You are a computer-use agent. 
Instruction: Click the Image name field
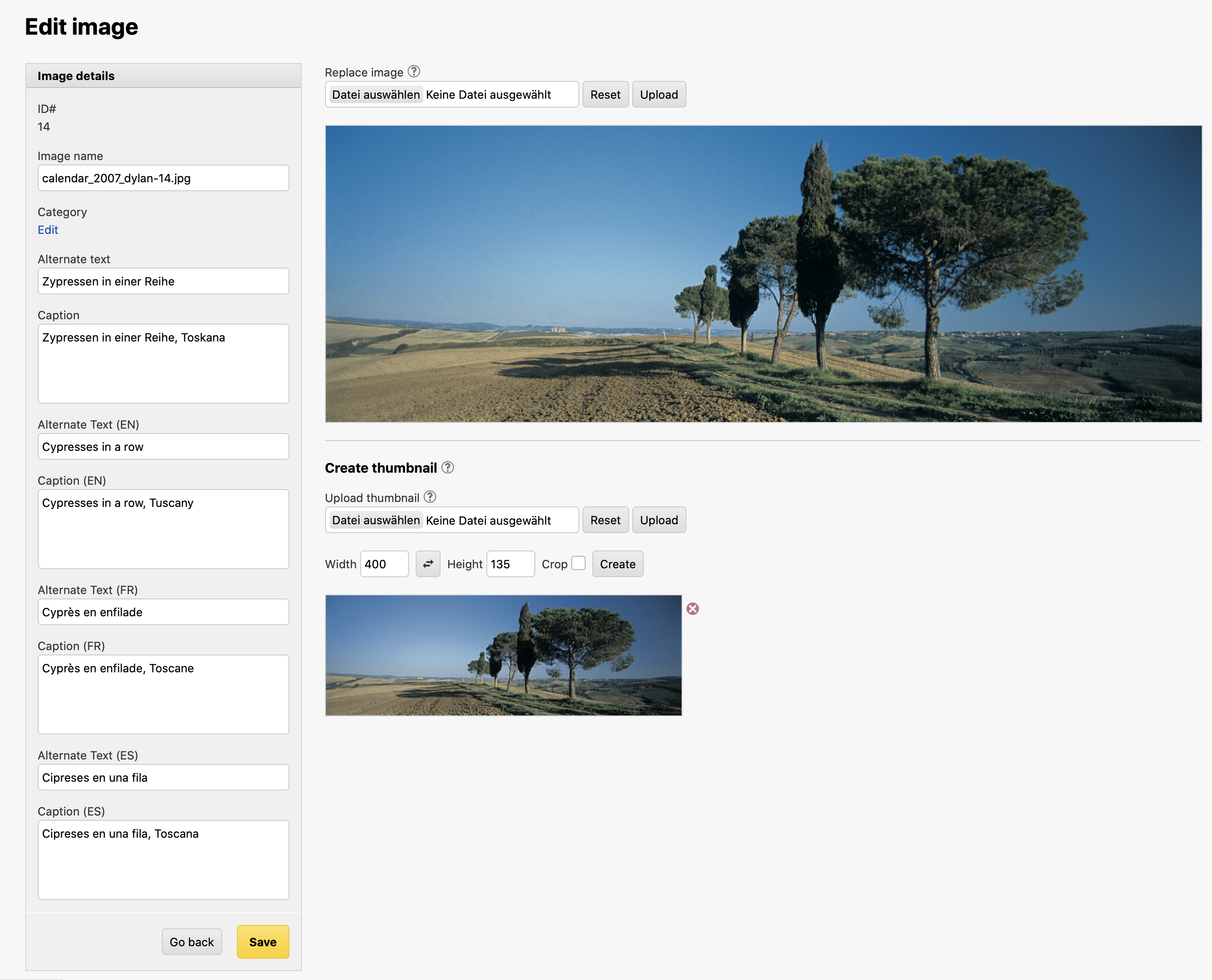[x=163, y=178]
